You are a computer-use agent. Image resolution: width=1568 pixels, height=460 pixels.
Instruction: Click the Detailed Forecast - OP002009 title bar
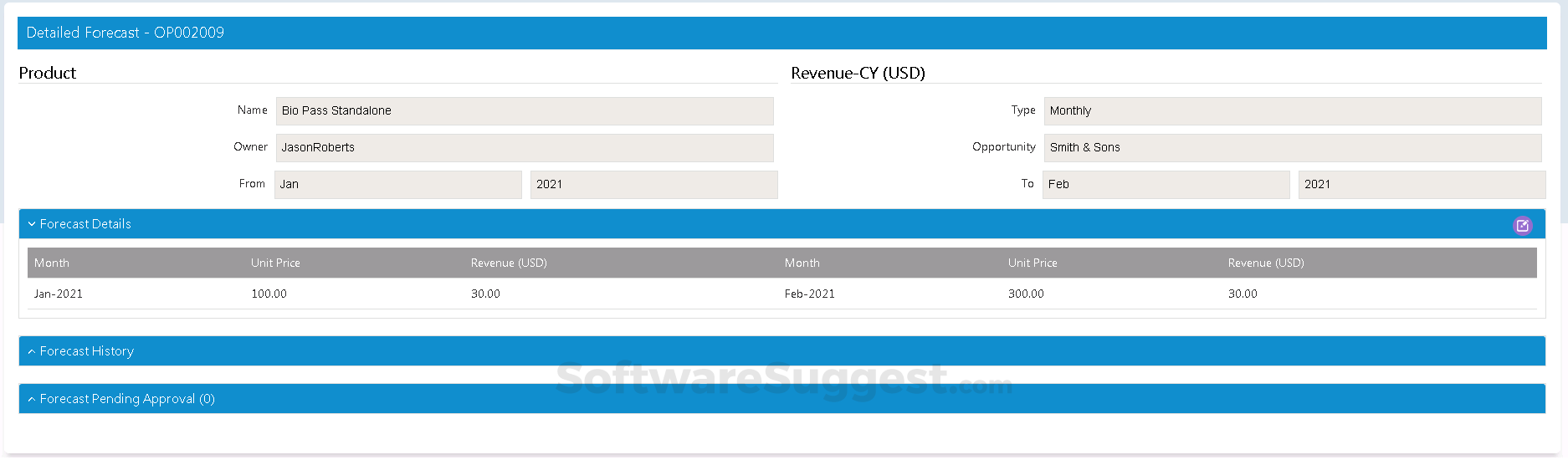click(x=126, y=33)
